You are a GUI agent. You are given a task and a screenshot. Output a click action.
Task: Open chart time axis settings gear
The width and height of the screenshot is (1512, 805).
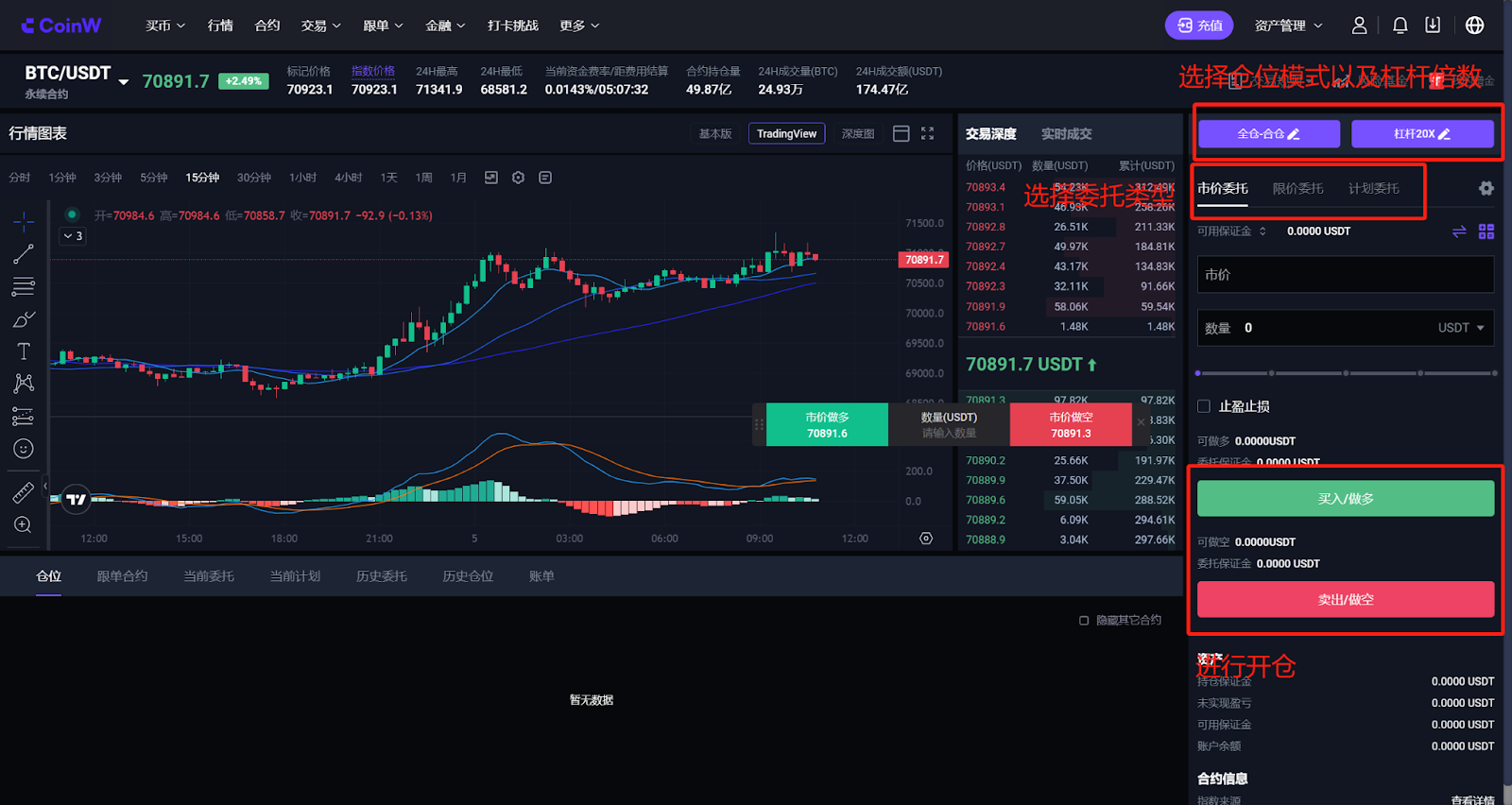[x=926, y=539]
